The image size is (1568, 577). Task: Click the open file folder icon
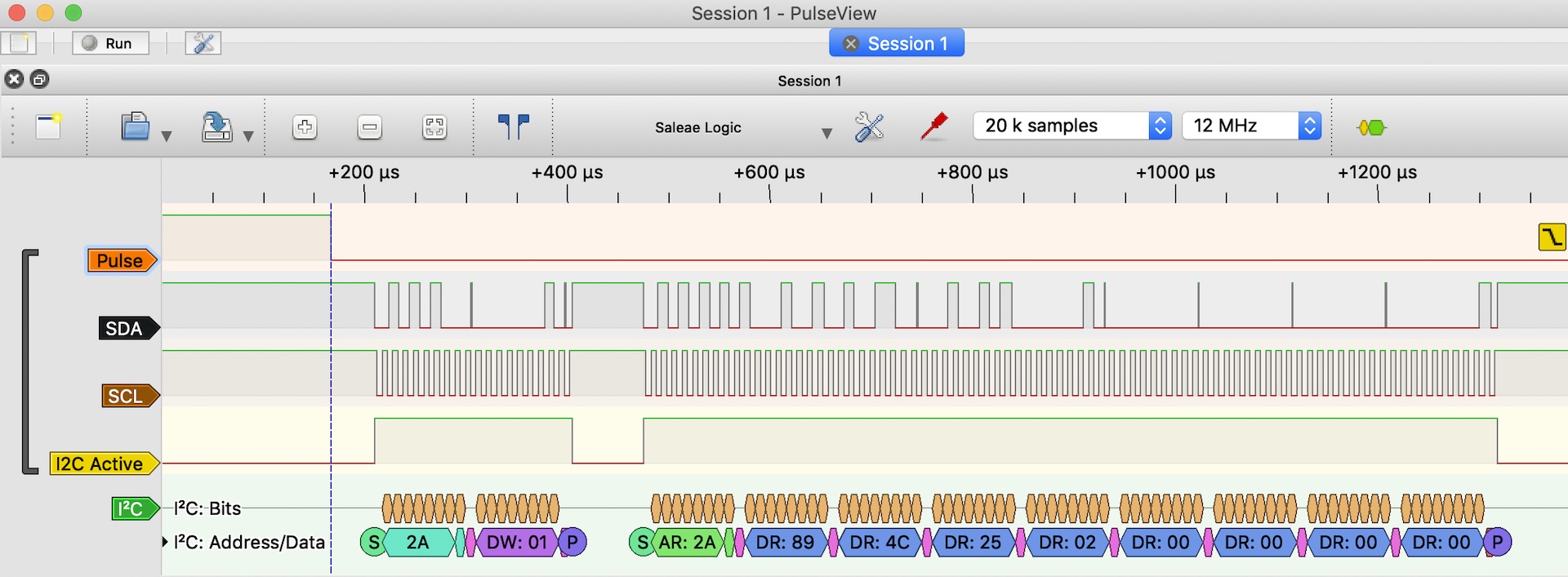(x=136, y=126)
